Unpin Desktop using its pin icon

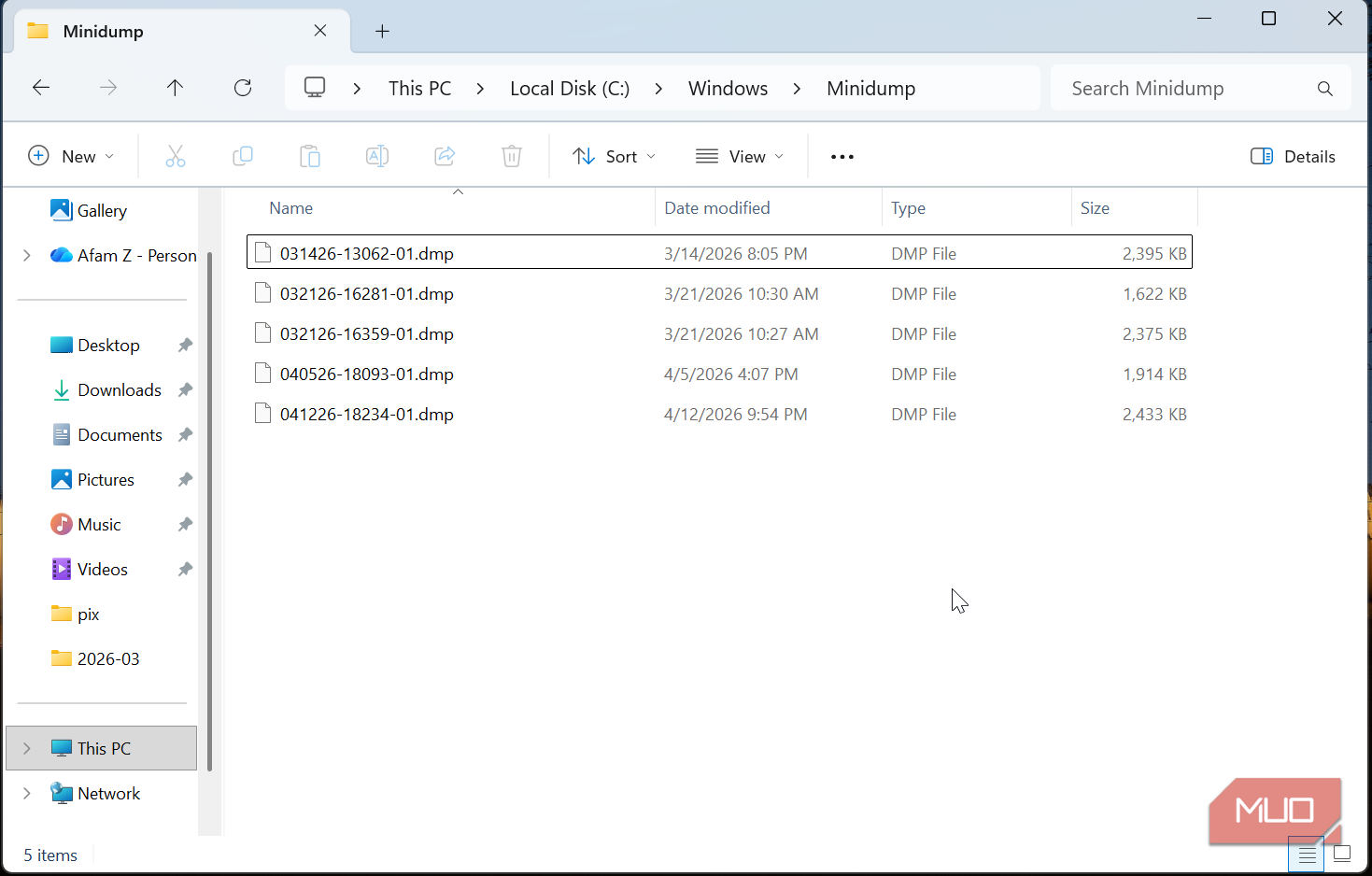click(185, 346)
